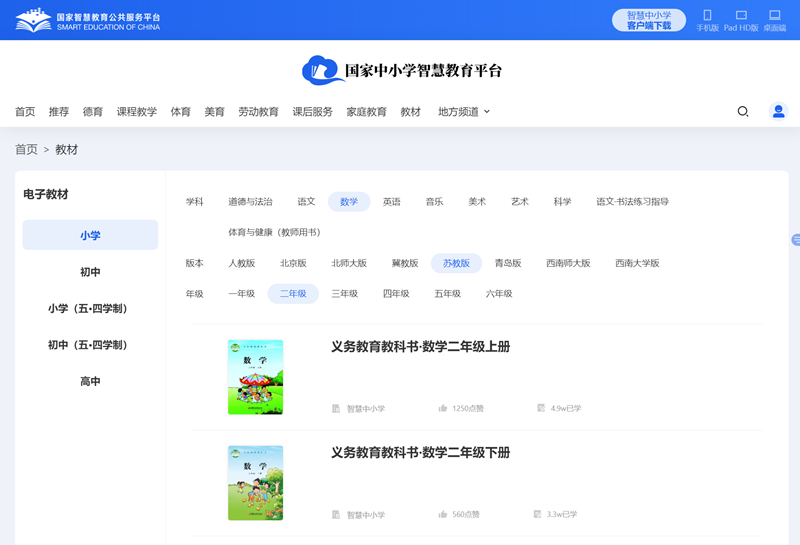Screen dimensions: 800x545
Task: Open title 义务教育教科书·数学二年级上册
Action: [x=420, y=346]
